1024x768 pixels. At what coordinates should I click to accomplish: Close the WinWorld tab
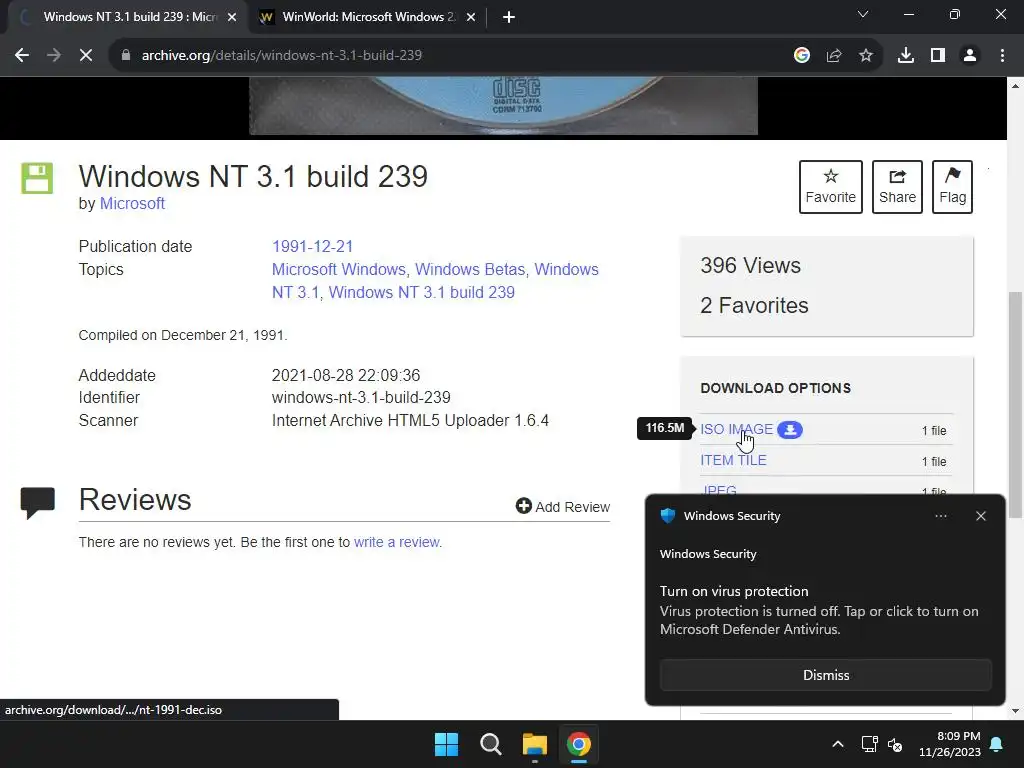coord(471,18)
